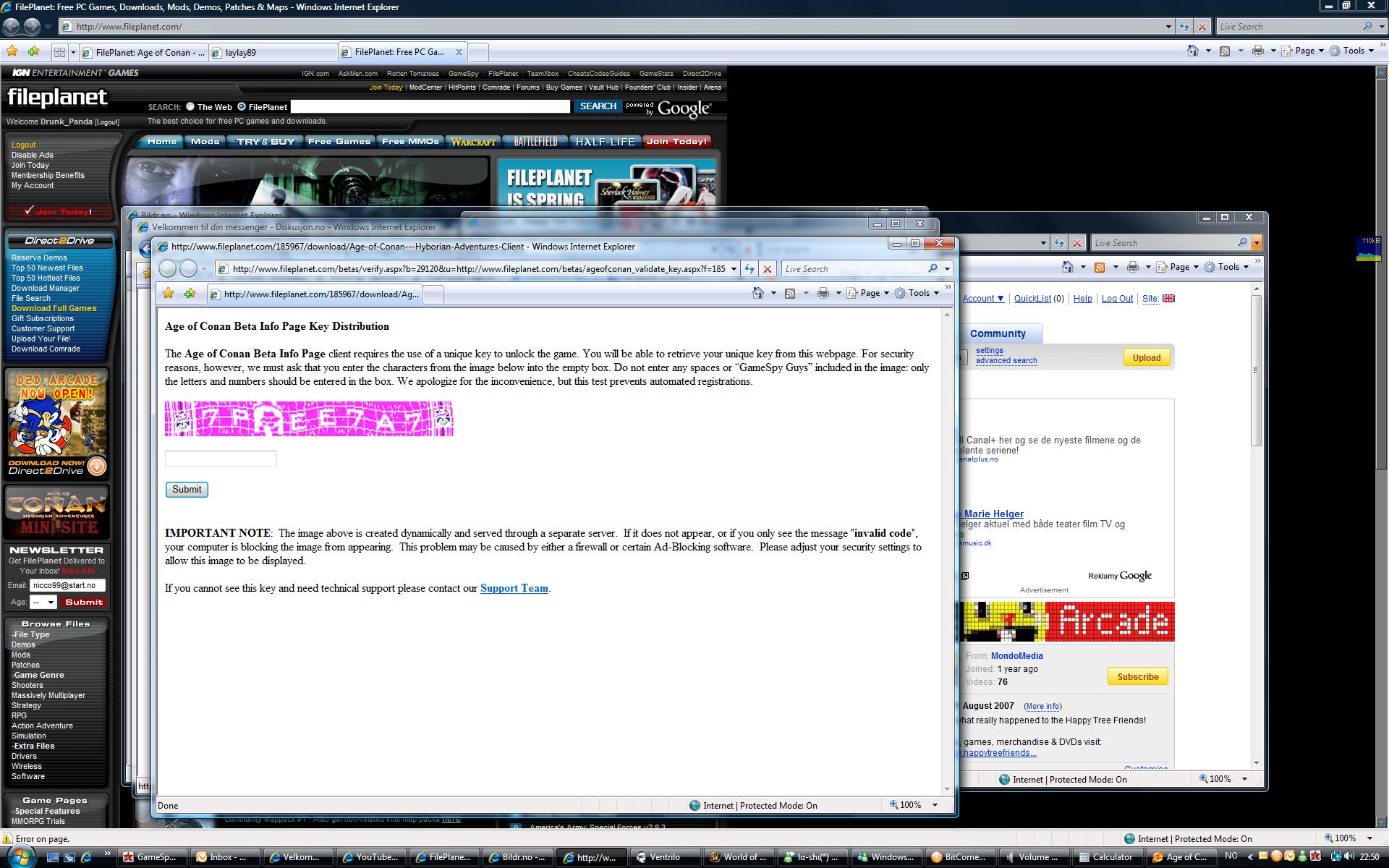Open Mods tab in FilePlanet navigation
1389x868 pixels.
205,142
